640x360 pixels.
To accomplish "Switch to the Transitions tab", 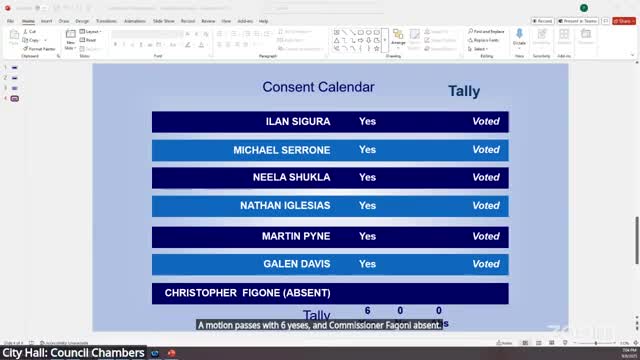I will click(x=106, y=21).
